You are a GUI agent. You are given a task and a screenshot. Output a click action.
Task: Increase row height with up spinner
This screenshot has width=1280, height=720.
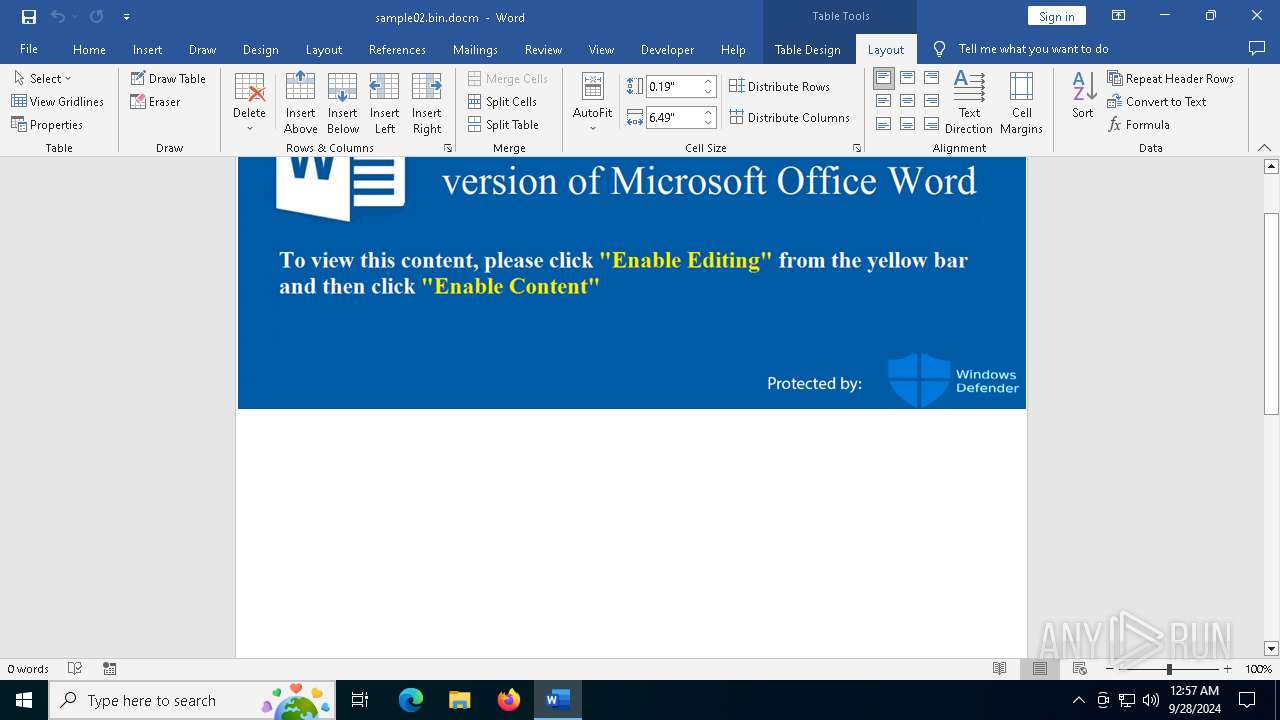tap(708, 82)
